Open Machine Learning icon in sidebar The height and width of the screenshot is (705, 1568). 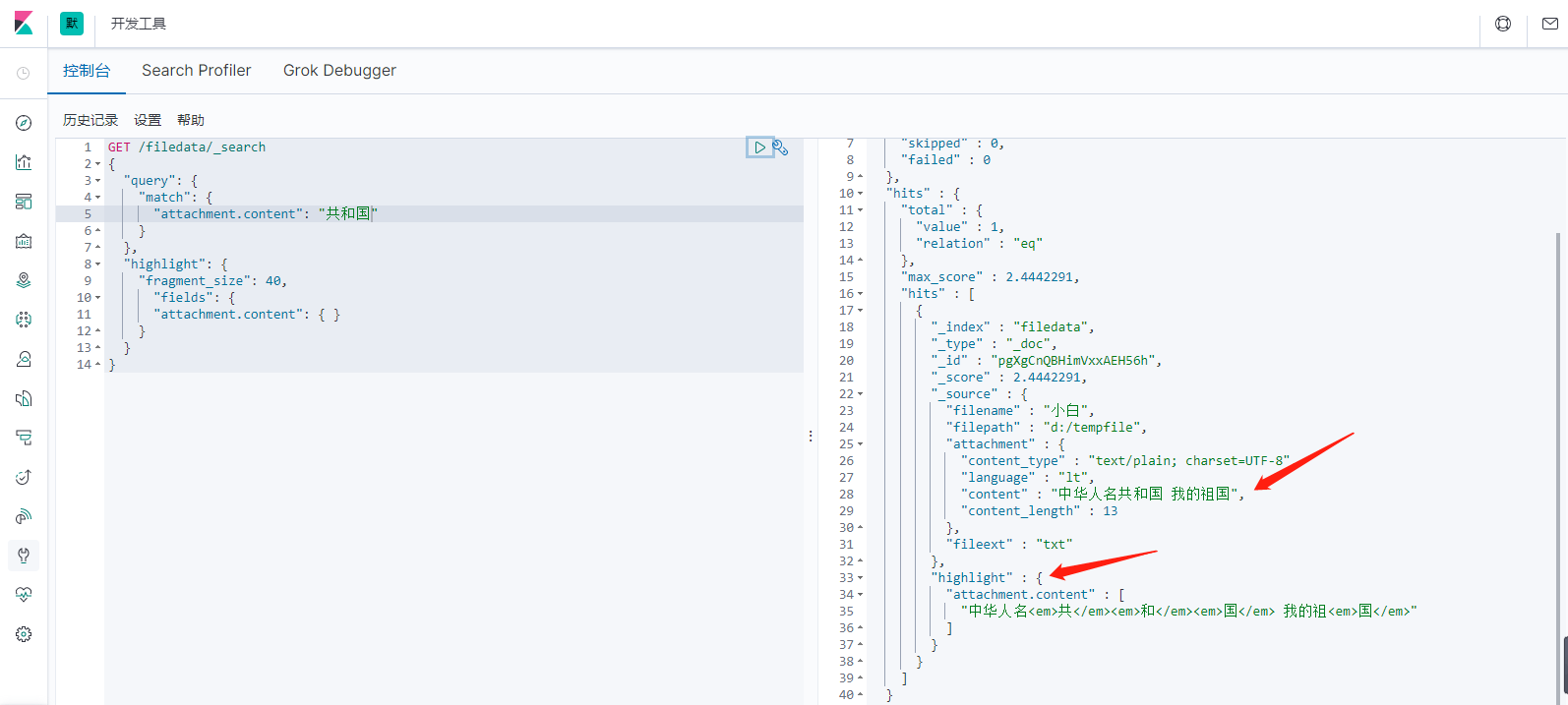click(x=24, y=320)
